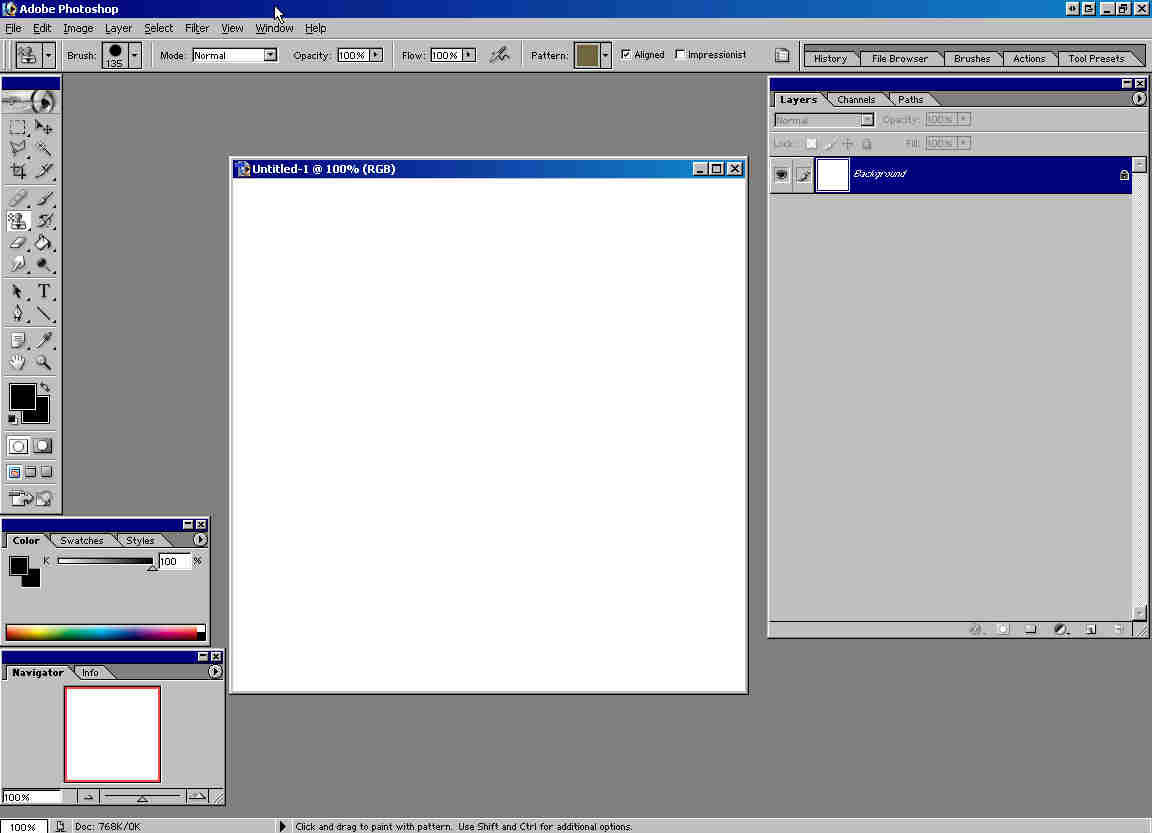
Task: Select the Crop tool
Action: [18, 171]
